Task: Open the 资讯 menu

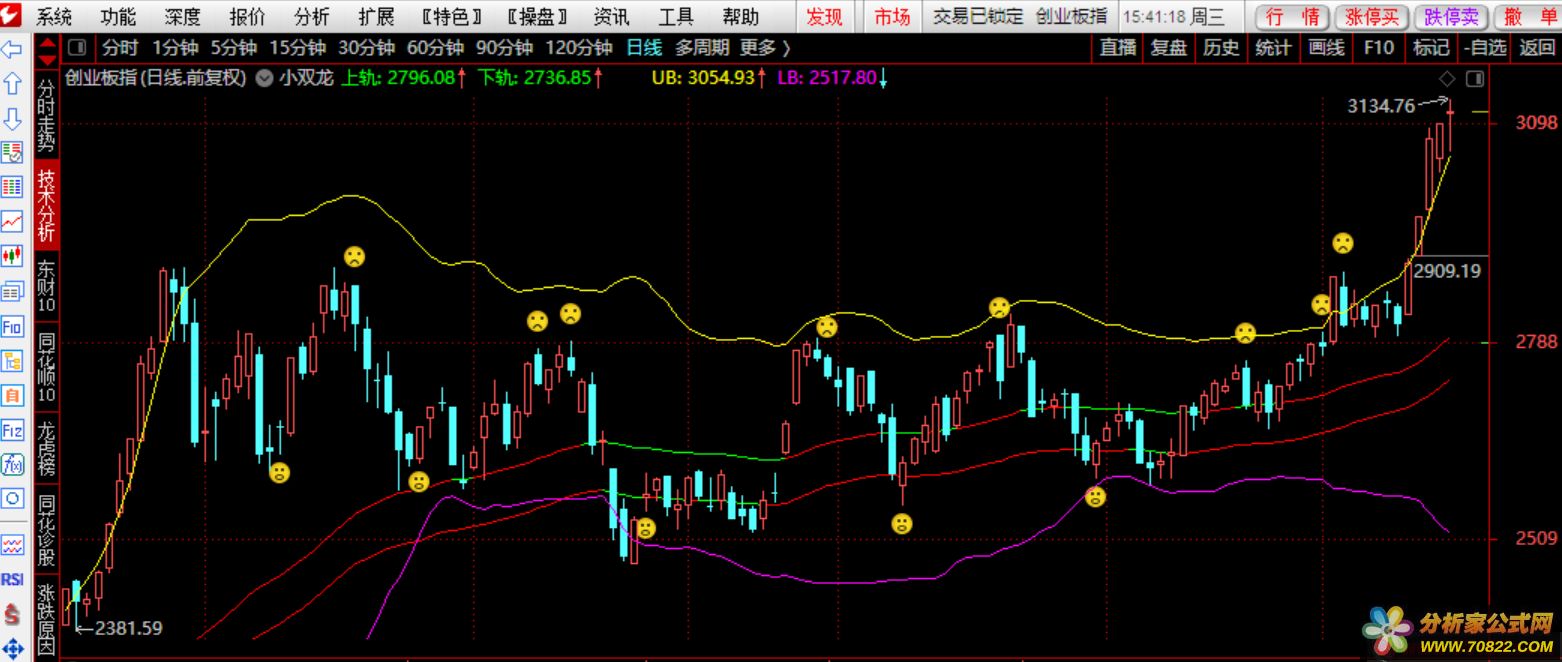Action: [x=611, y=16]
